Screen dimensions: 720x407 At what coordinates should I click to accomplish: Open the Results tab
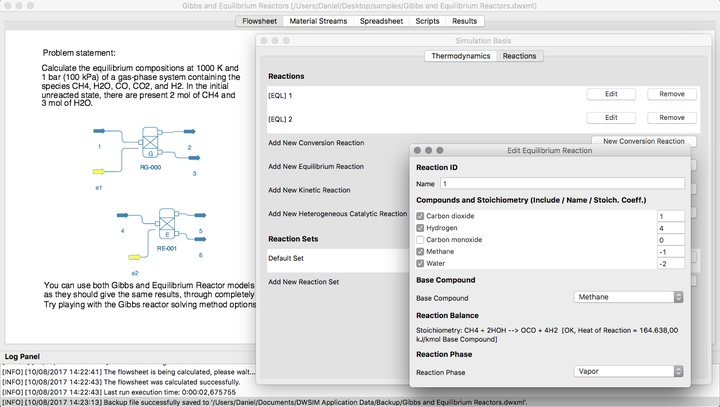pyautogui.click(x=465, y=21)
